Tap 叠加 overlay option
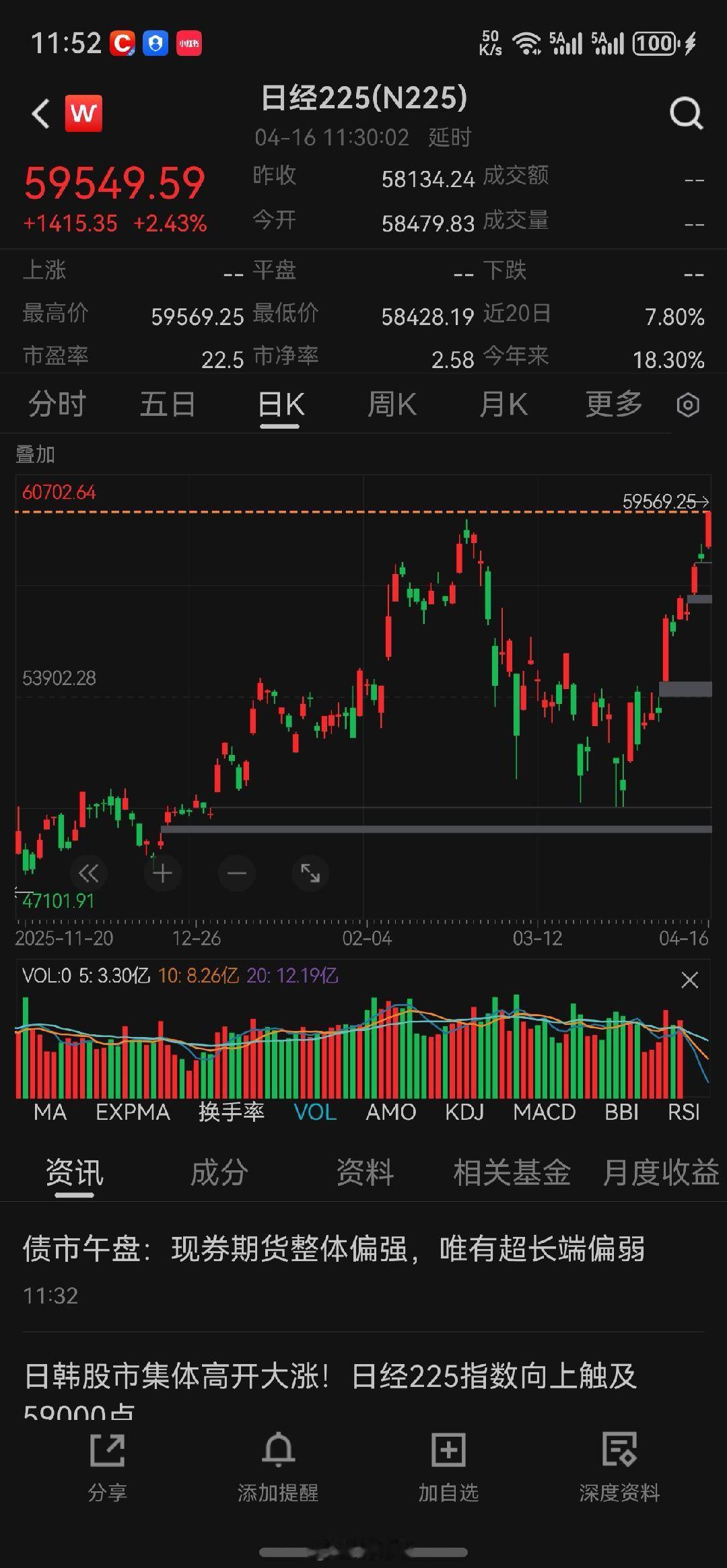This screenshot has width=727, height=1568. pos(35,454)
